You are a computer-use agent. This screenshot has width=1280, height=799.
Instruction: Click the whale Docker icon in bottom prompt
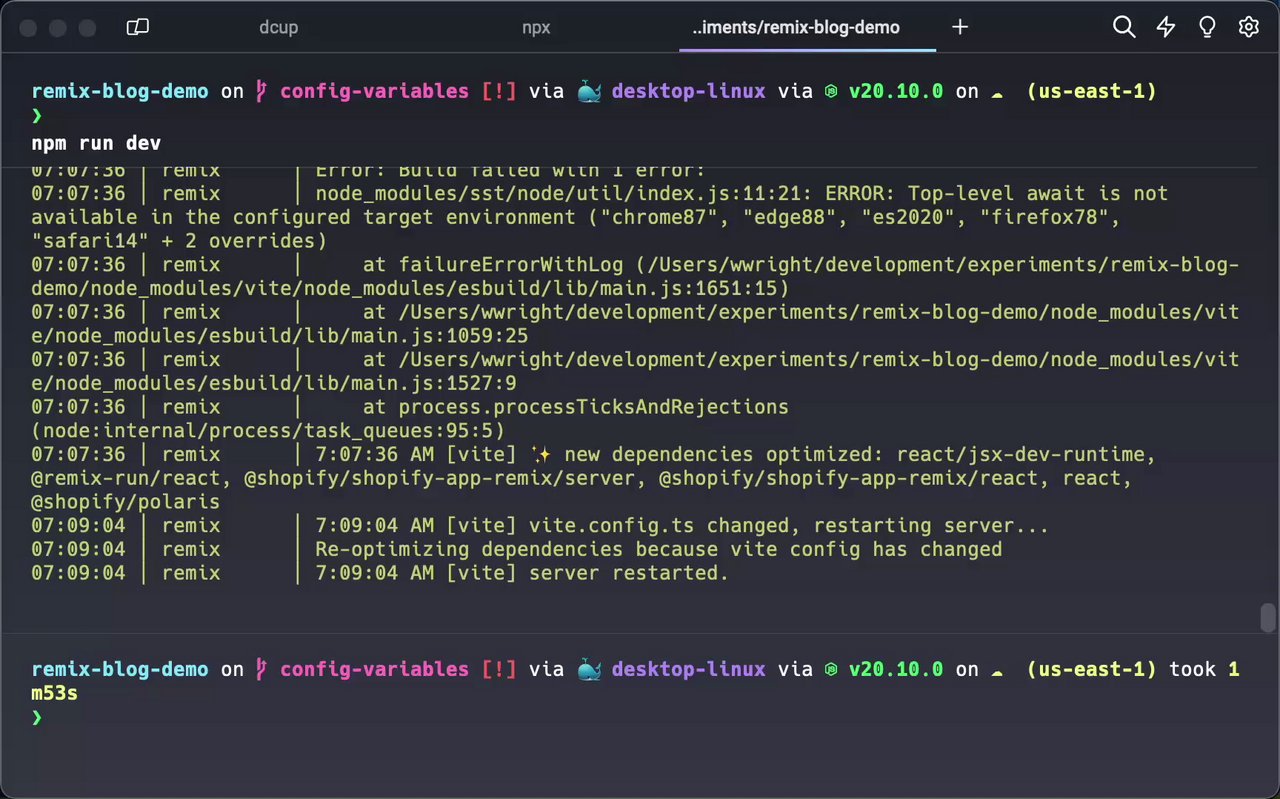point(589,669)
